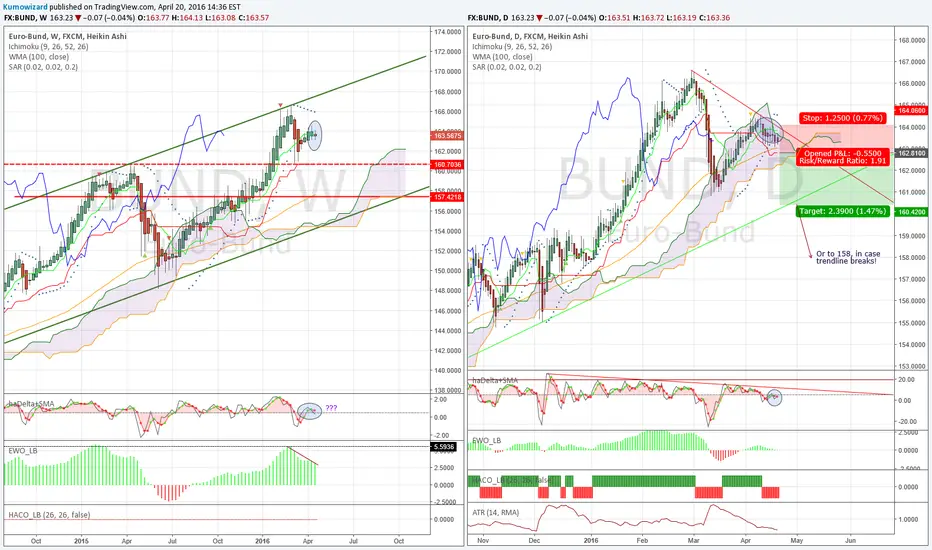Screen dimensions: 932x550
Task: Click Feb on daily time axis
Action: pos(642,540)
